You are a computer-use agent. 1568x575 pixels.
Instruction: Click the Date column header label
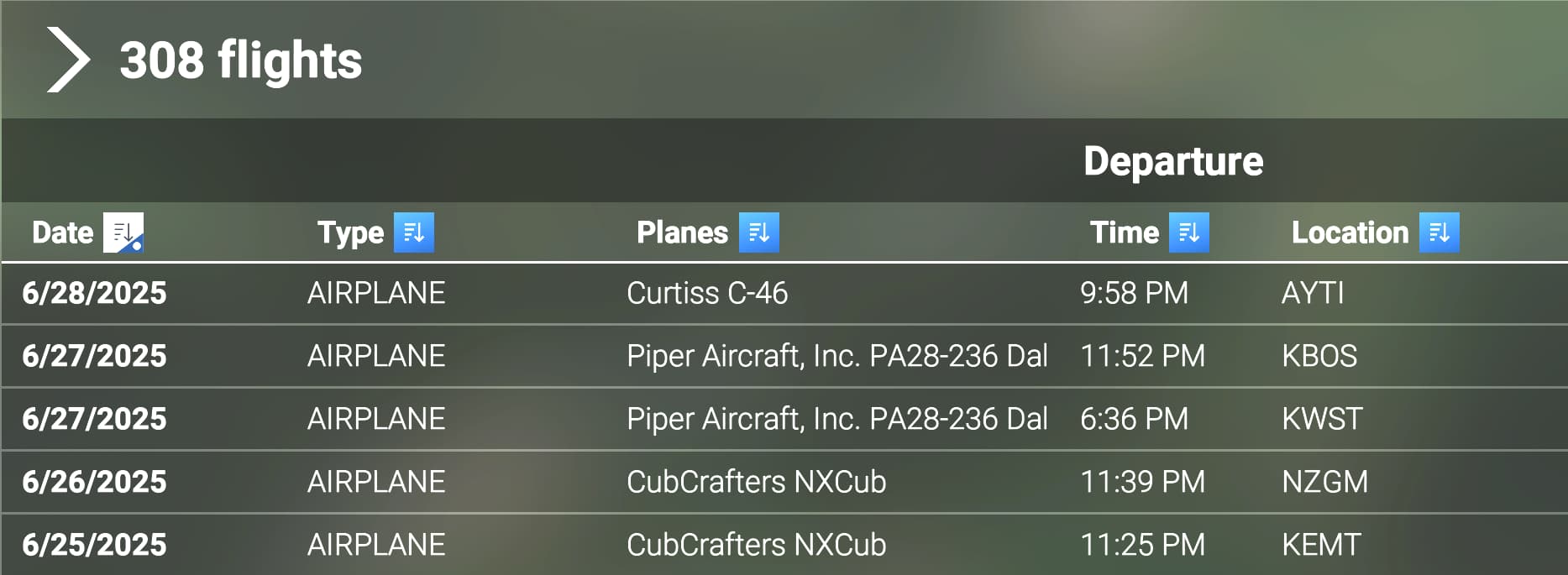[x=62, y=233]
